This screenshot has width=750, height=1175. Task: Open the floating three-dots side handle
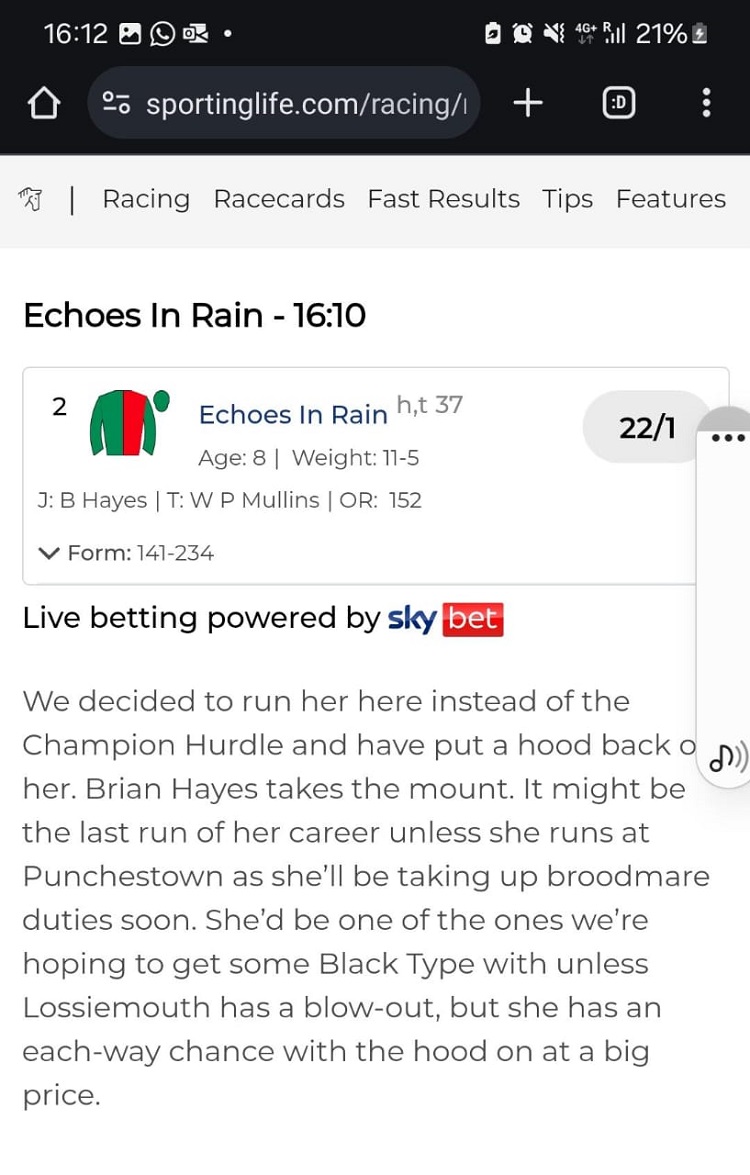728,438
